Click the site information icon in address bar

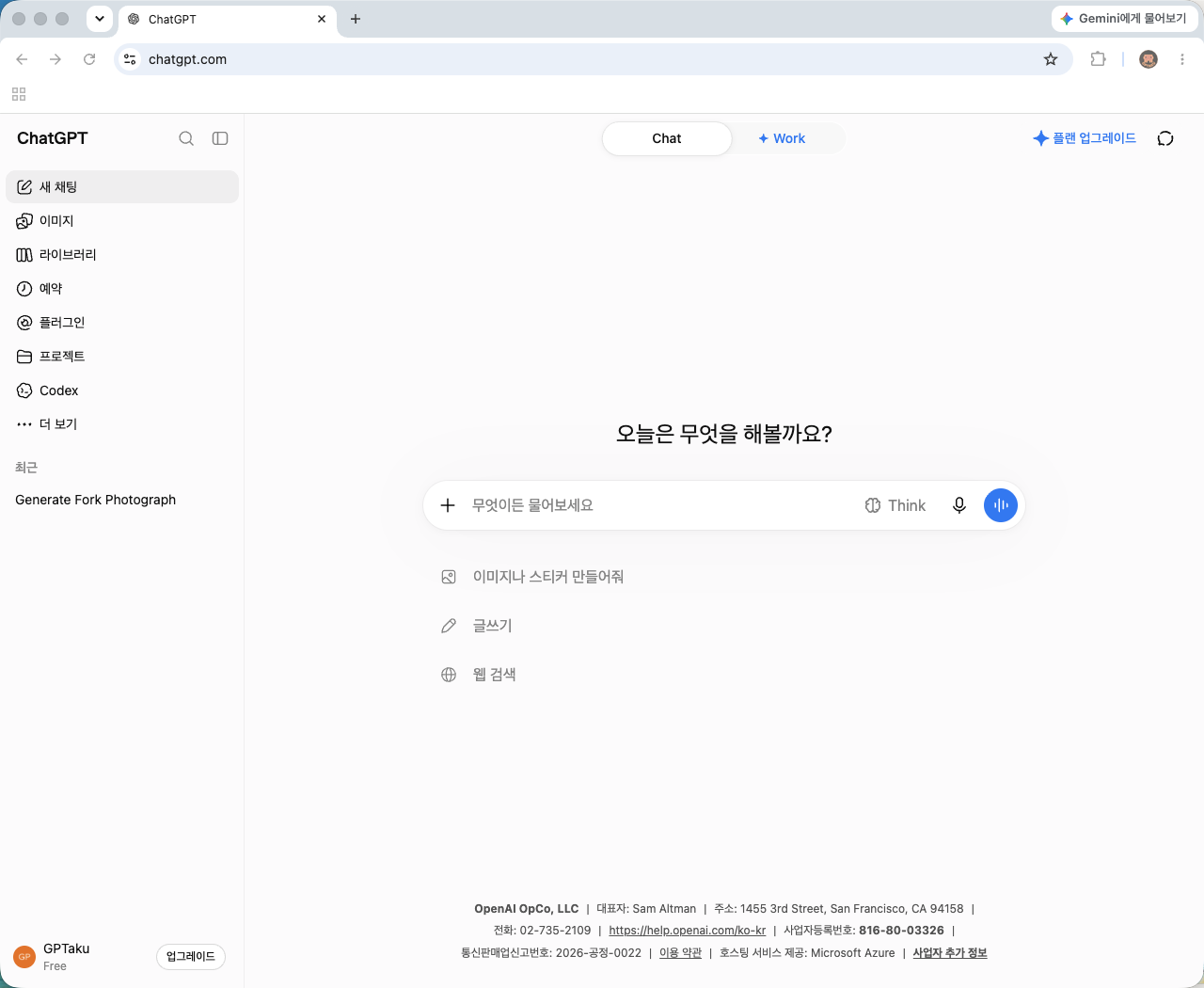point(130,59)
